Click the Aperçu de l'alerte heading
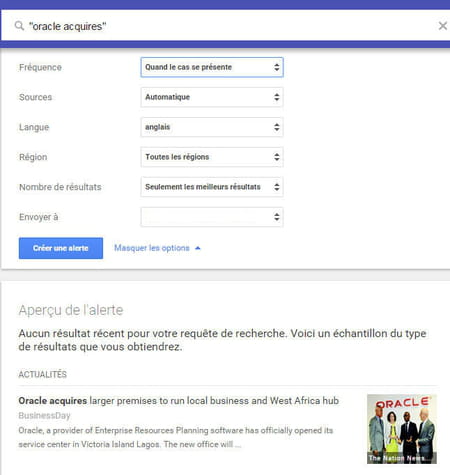The image size is (450, 475). tap(71, 310)
